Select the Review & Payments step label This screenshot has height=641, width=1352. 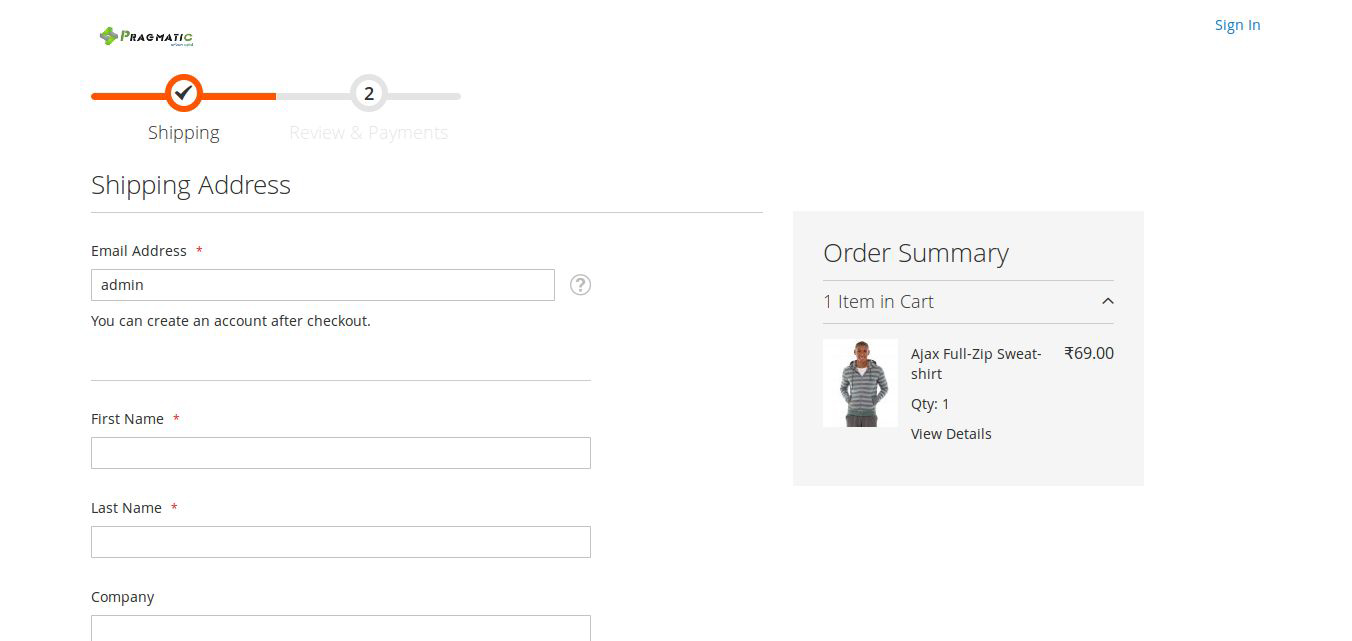tap(368, 133)
